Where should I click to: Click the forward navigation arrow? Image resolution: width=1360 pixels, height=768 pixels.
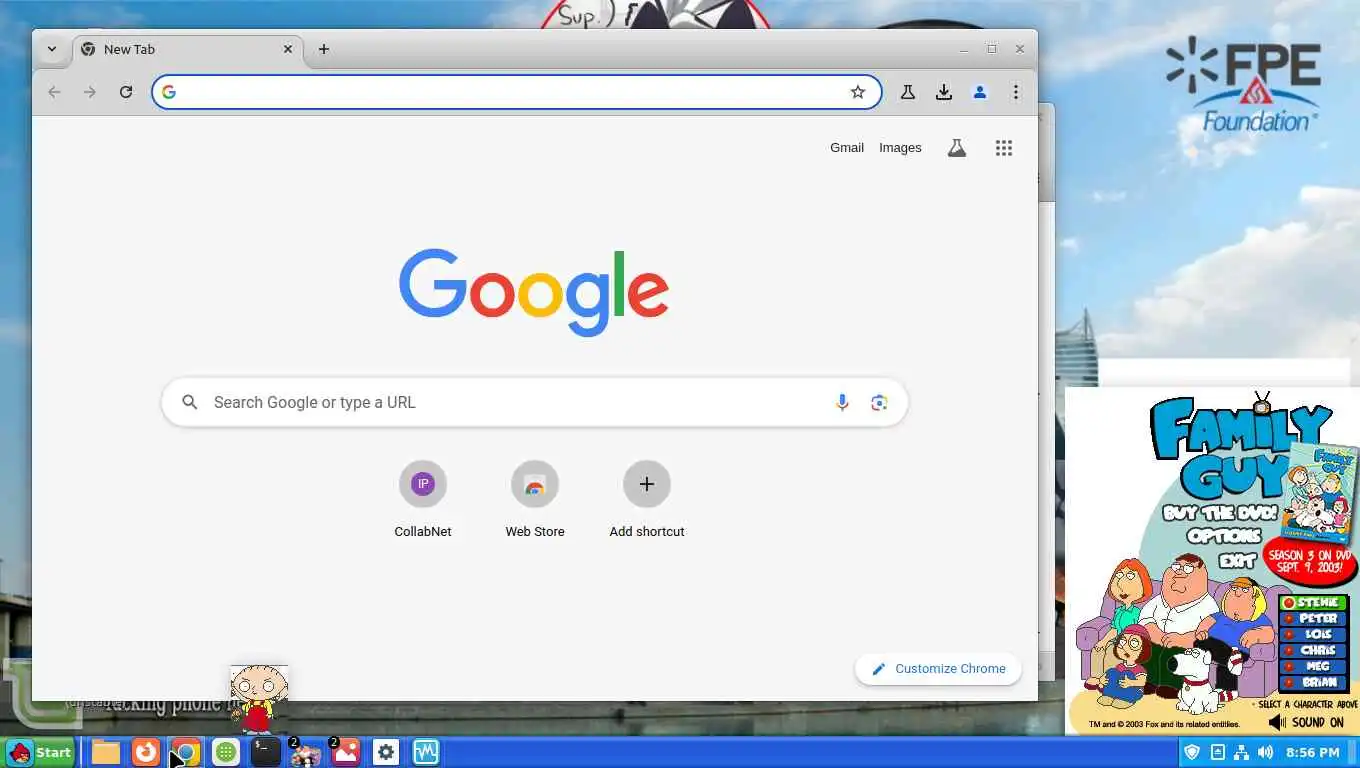(x=90, y=92)
